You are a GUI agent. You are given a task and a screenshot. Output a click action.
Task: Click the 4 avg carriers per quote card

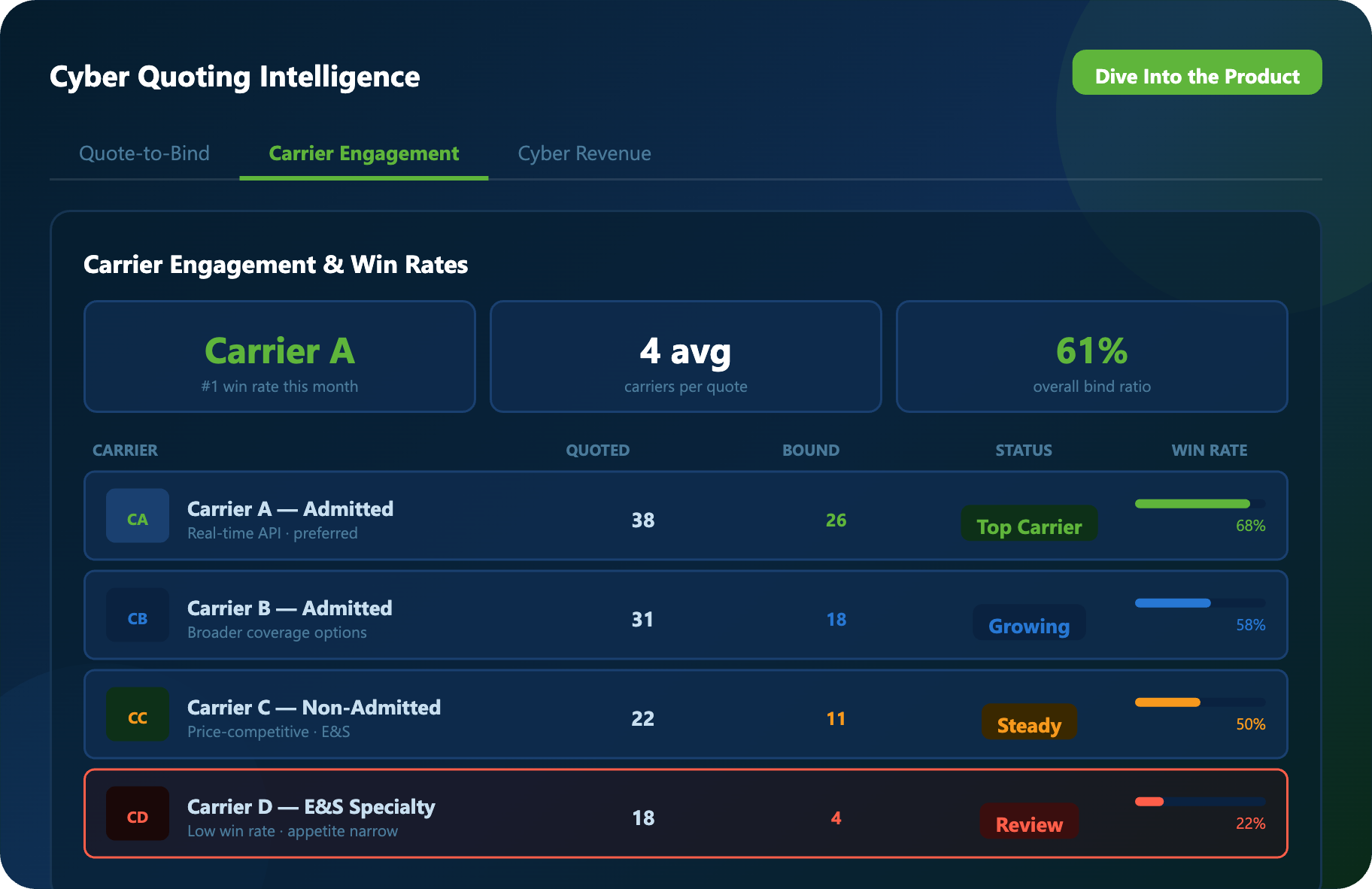click(x=685, y=357)
